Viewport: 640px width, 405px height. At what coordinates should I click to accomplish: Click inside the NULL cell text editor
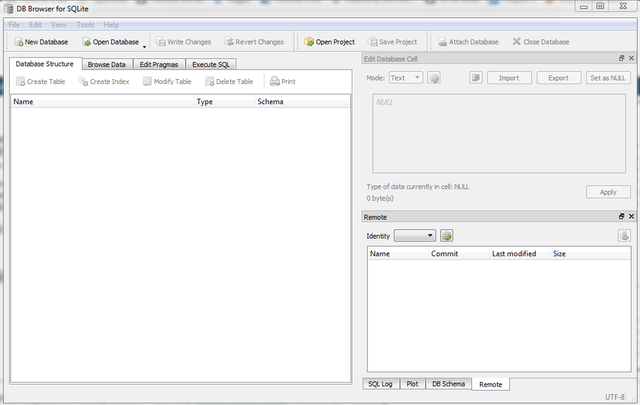tap(499, 134)
